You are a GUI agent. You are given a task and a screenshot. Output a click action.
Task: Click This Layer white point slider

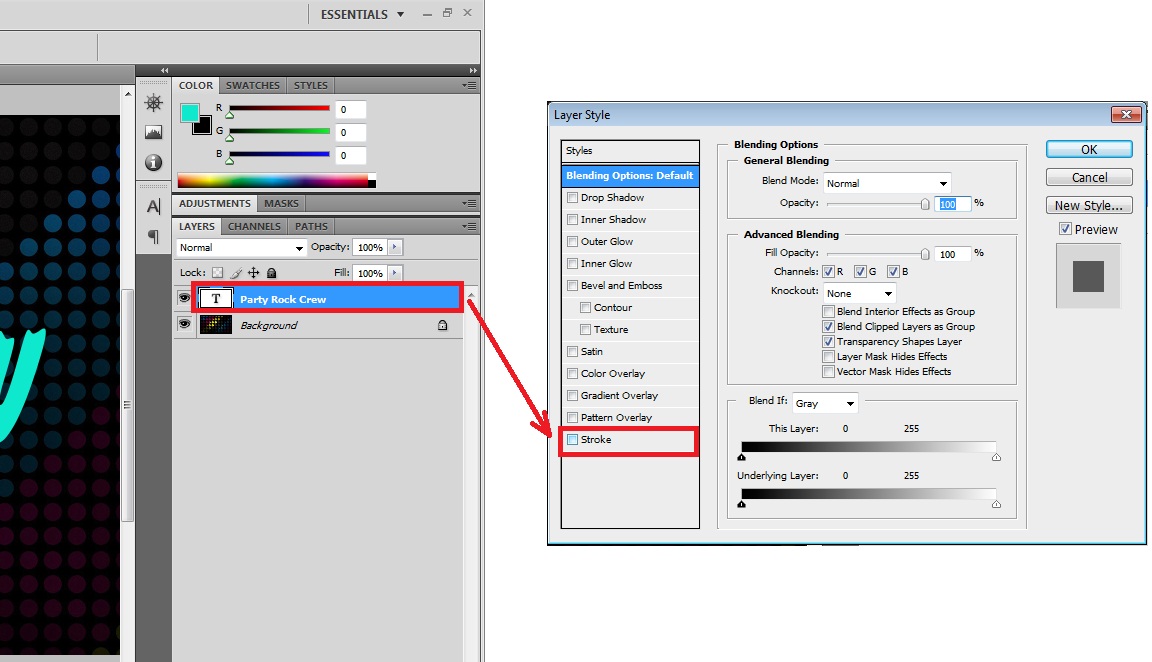click(x=996, y=457)
